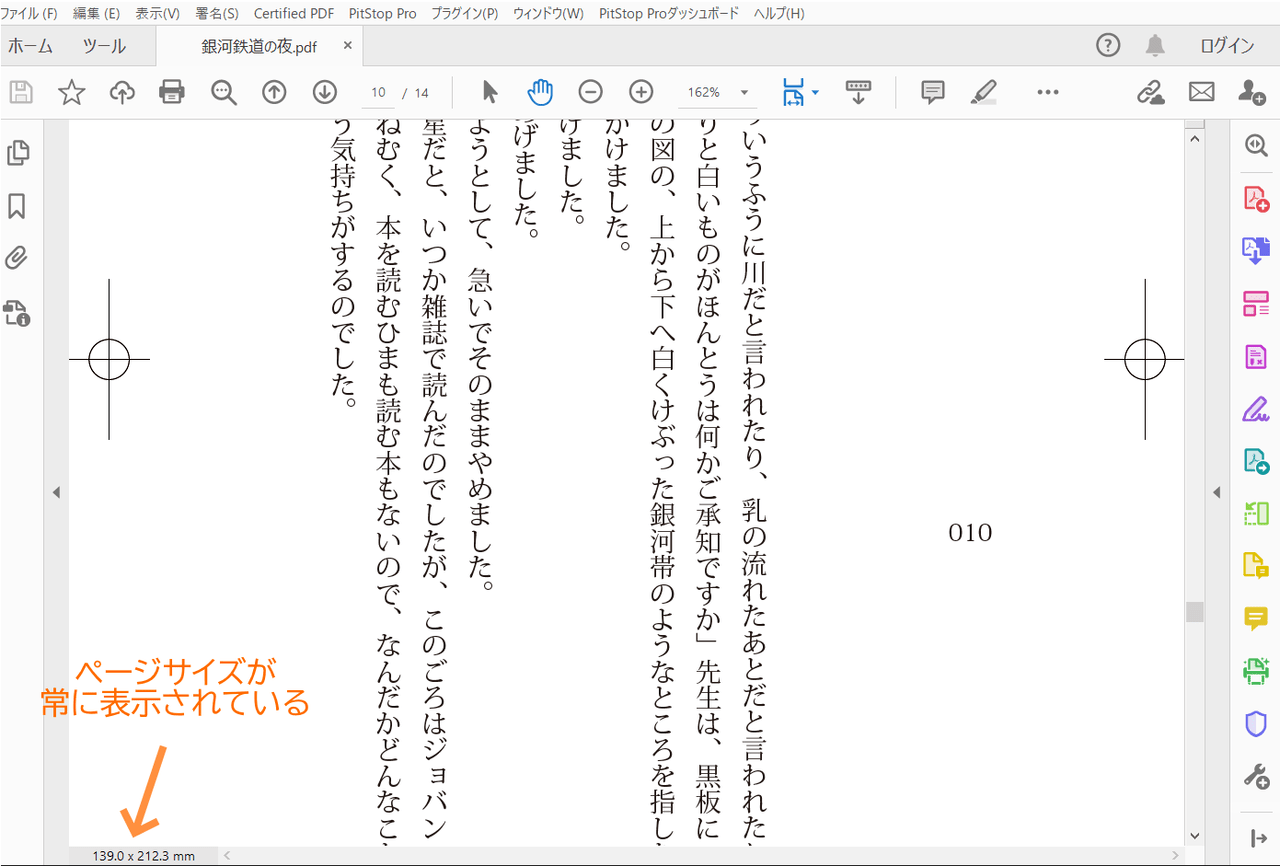Click the Zoom out minus icon
This screenshot has width=1280, height=866.
(591, 92)
